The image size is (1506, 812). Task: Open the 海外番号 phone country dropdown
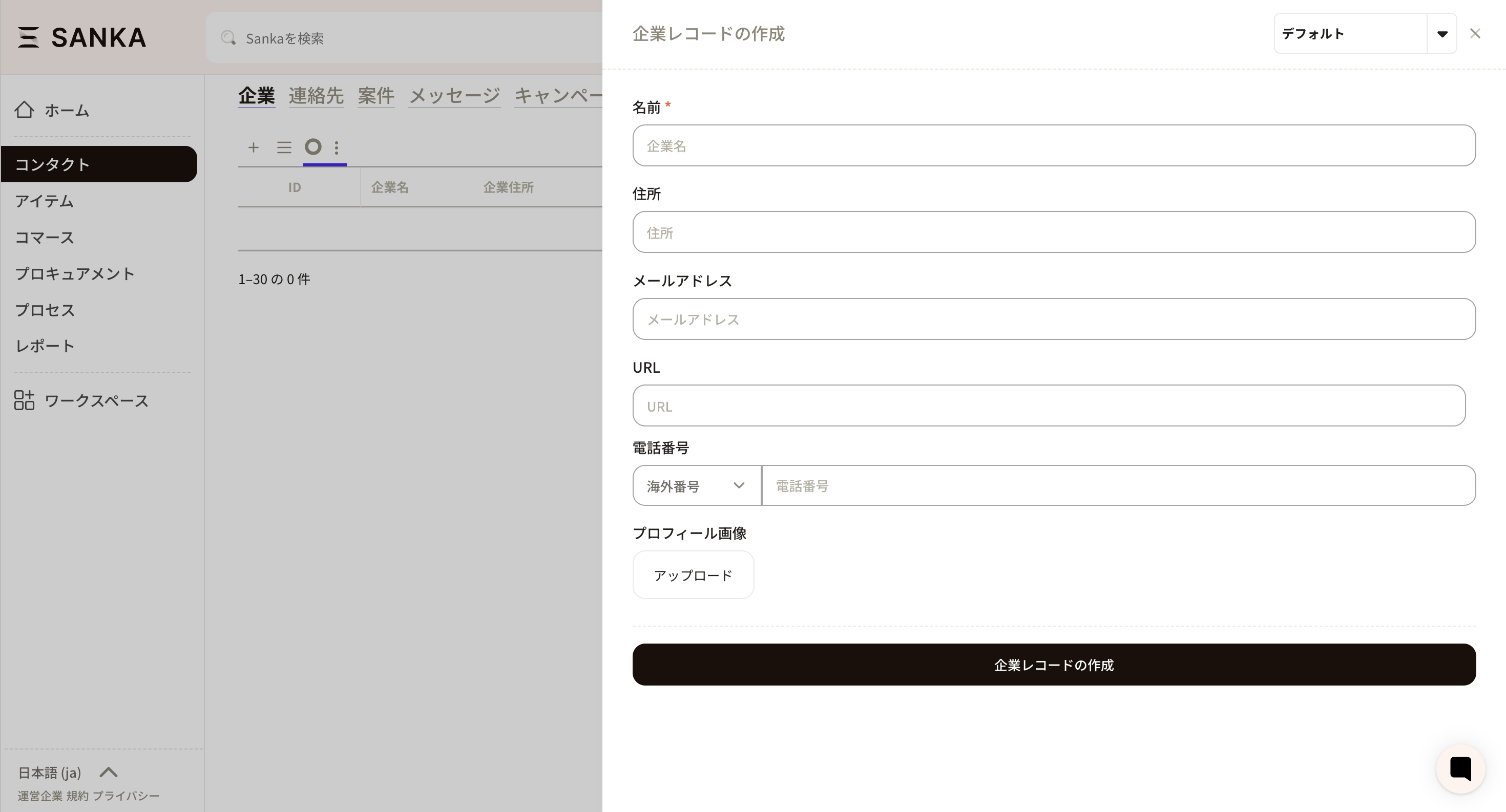point(696,485)
